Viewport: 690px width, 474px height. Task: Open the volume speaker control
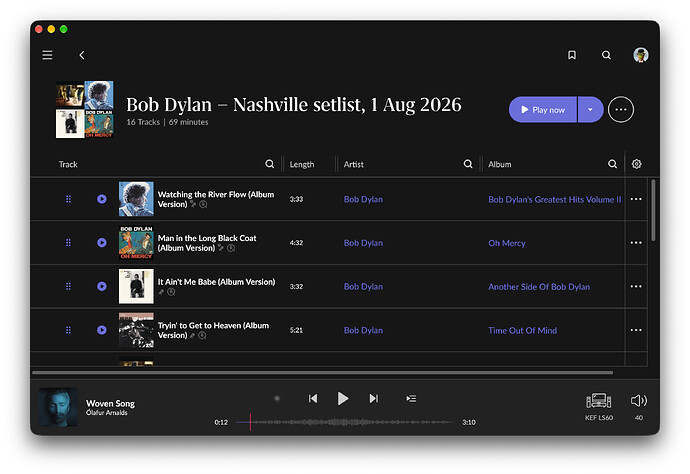tap(639, 401)
